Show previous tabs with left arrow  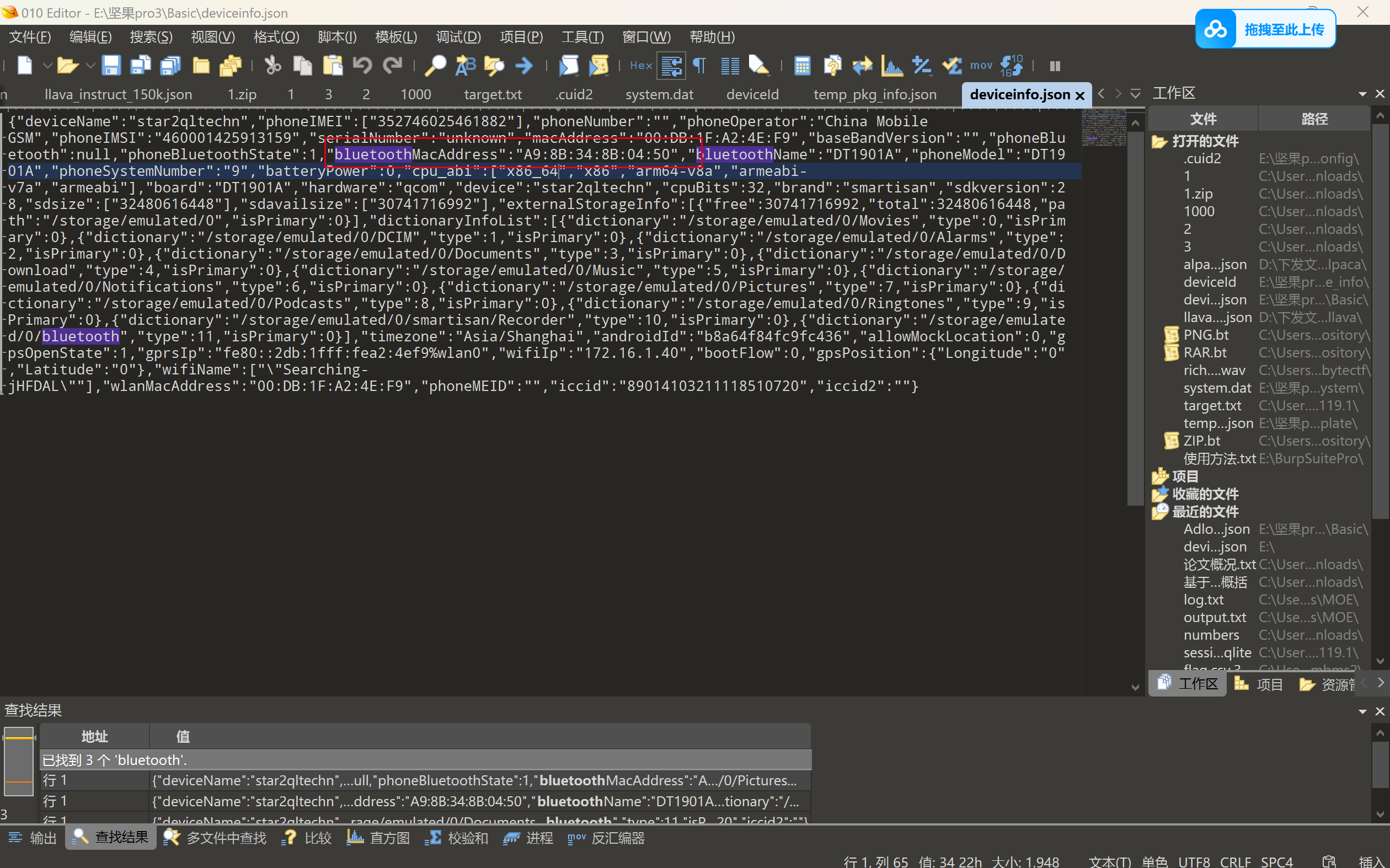coord(1100,94)
